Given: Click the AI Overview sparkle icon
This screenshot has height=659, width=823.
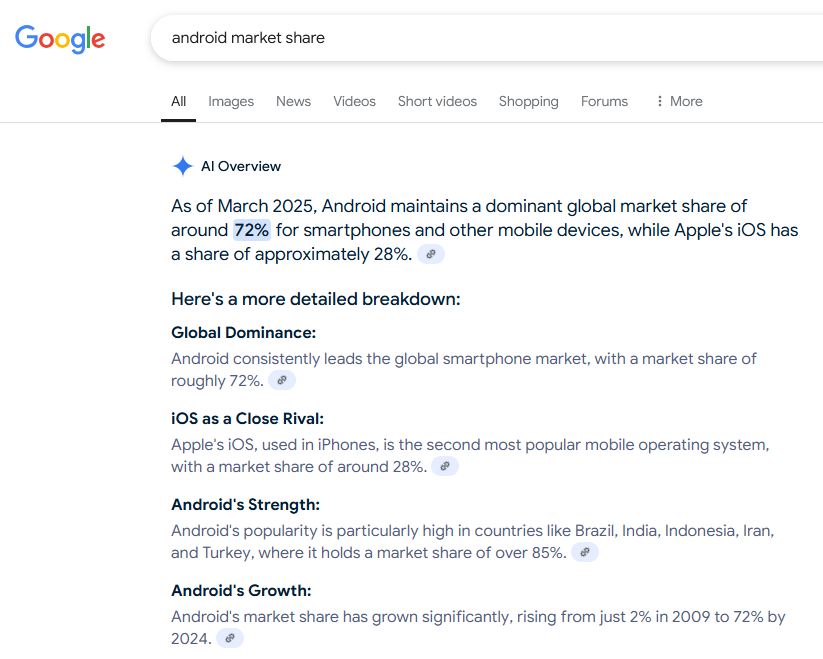Looking at the screenshot, I should coord(183,166).
